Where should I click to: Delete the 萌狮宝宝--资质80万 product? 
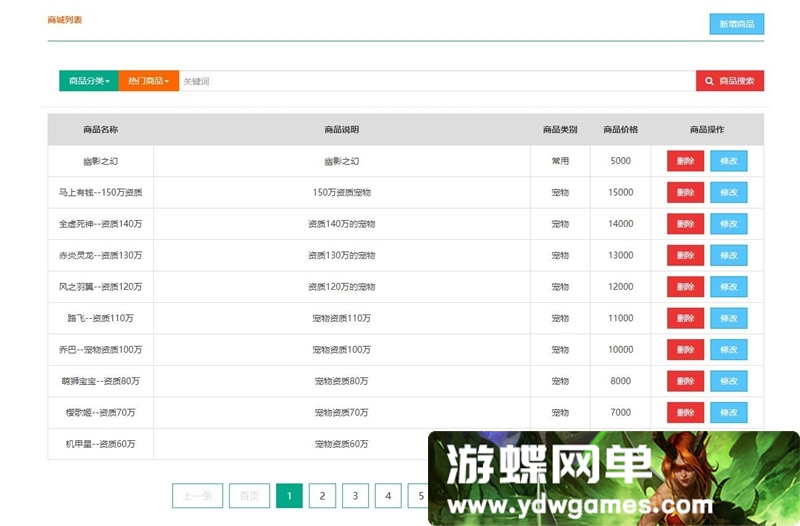click(x=685, y=381)
